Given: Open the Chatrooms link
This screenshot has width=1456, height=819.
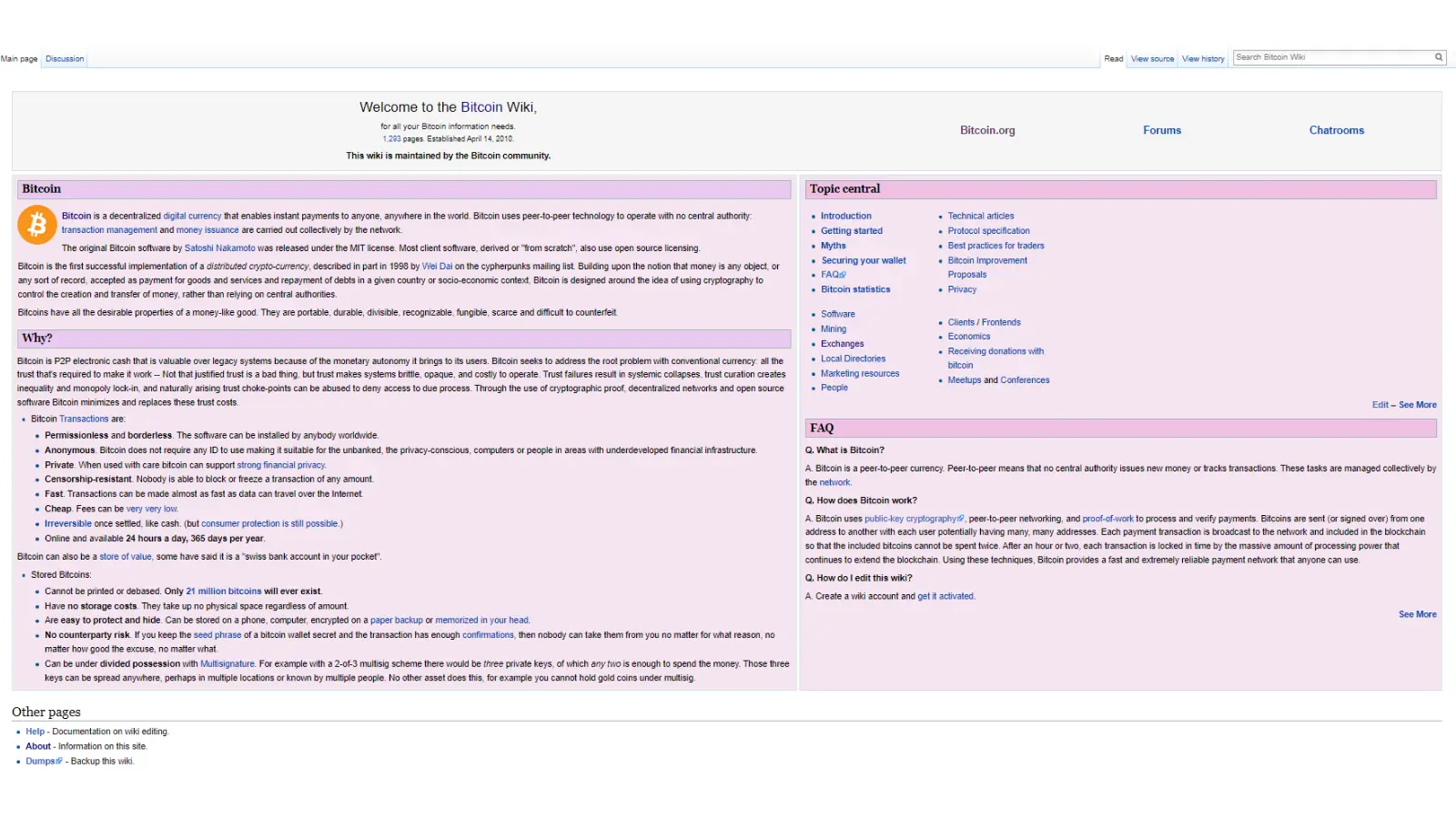Looking at the screenshot, I should (1337, 130).
